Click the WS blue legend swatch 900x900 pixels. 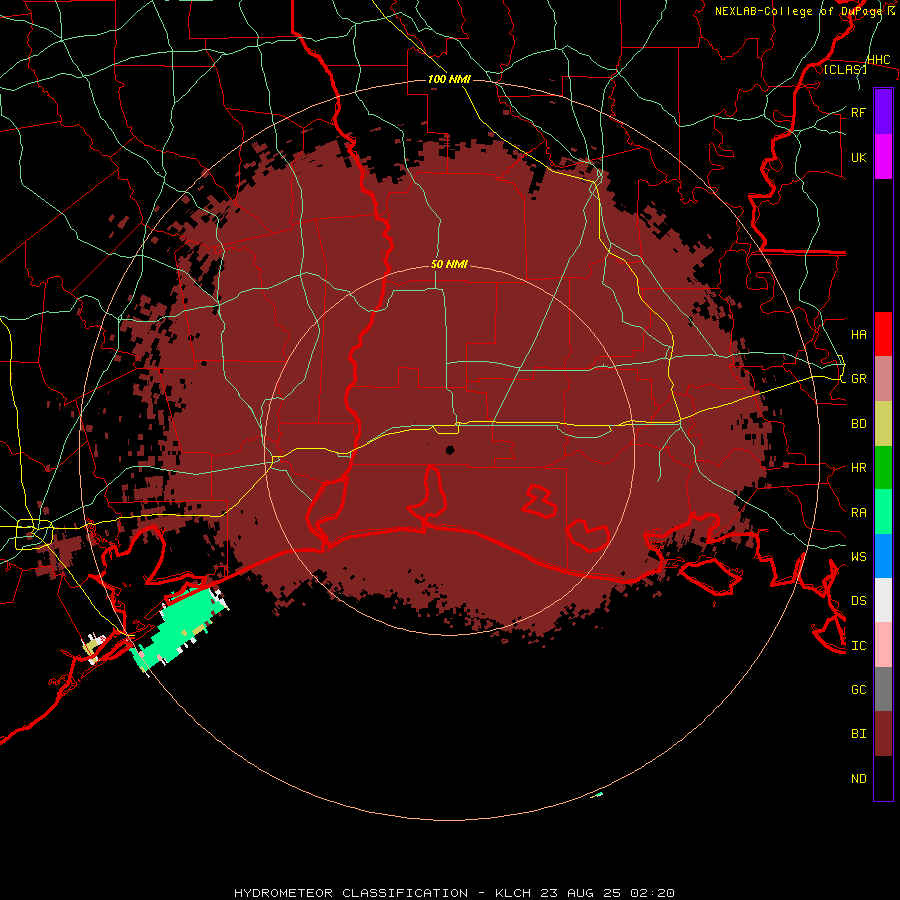883,556
